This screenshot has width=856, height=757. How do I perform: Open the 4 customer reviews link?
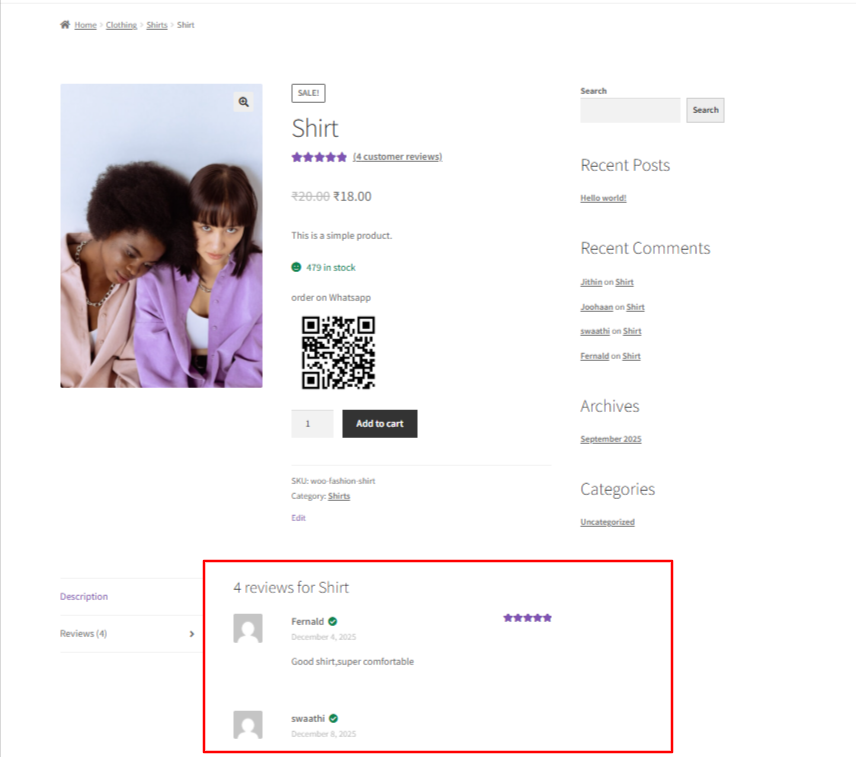(398, 156)
